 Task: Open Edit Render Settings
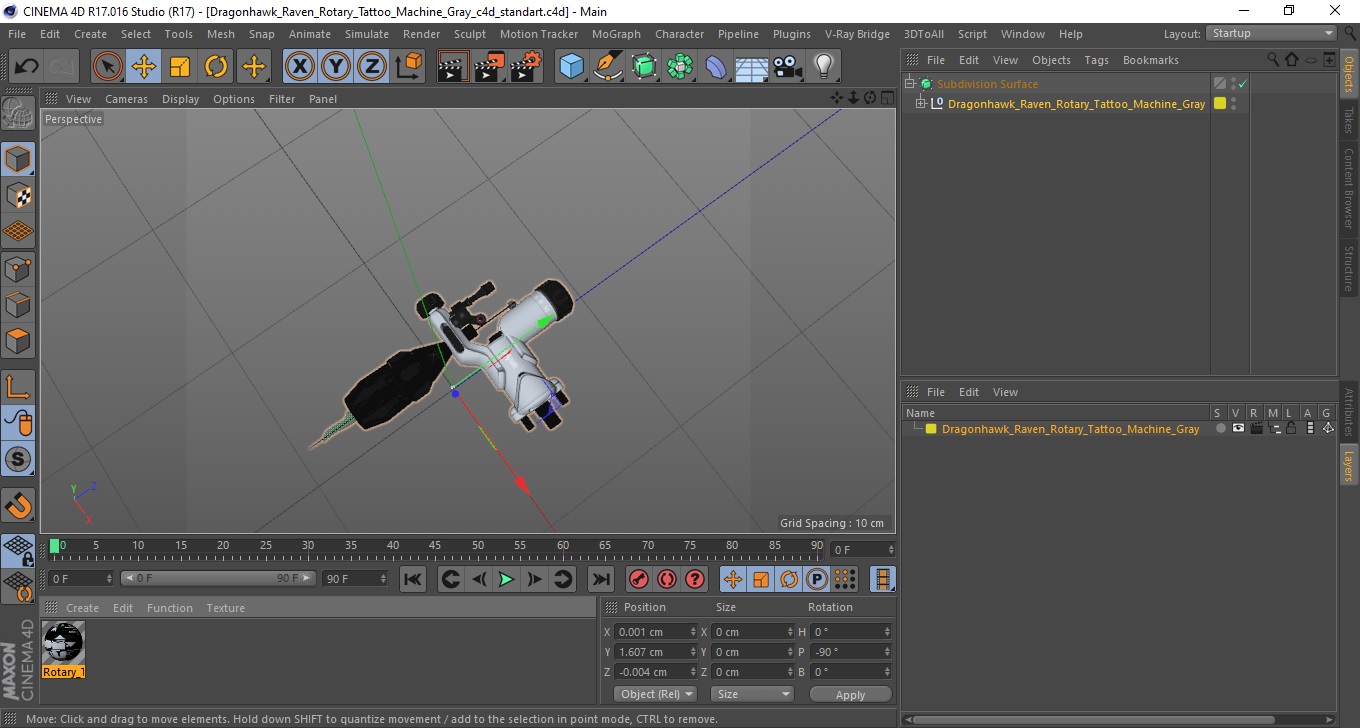point(526,67)
